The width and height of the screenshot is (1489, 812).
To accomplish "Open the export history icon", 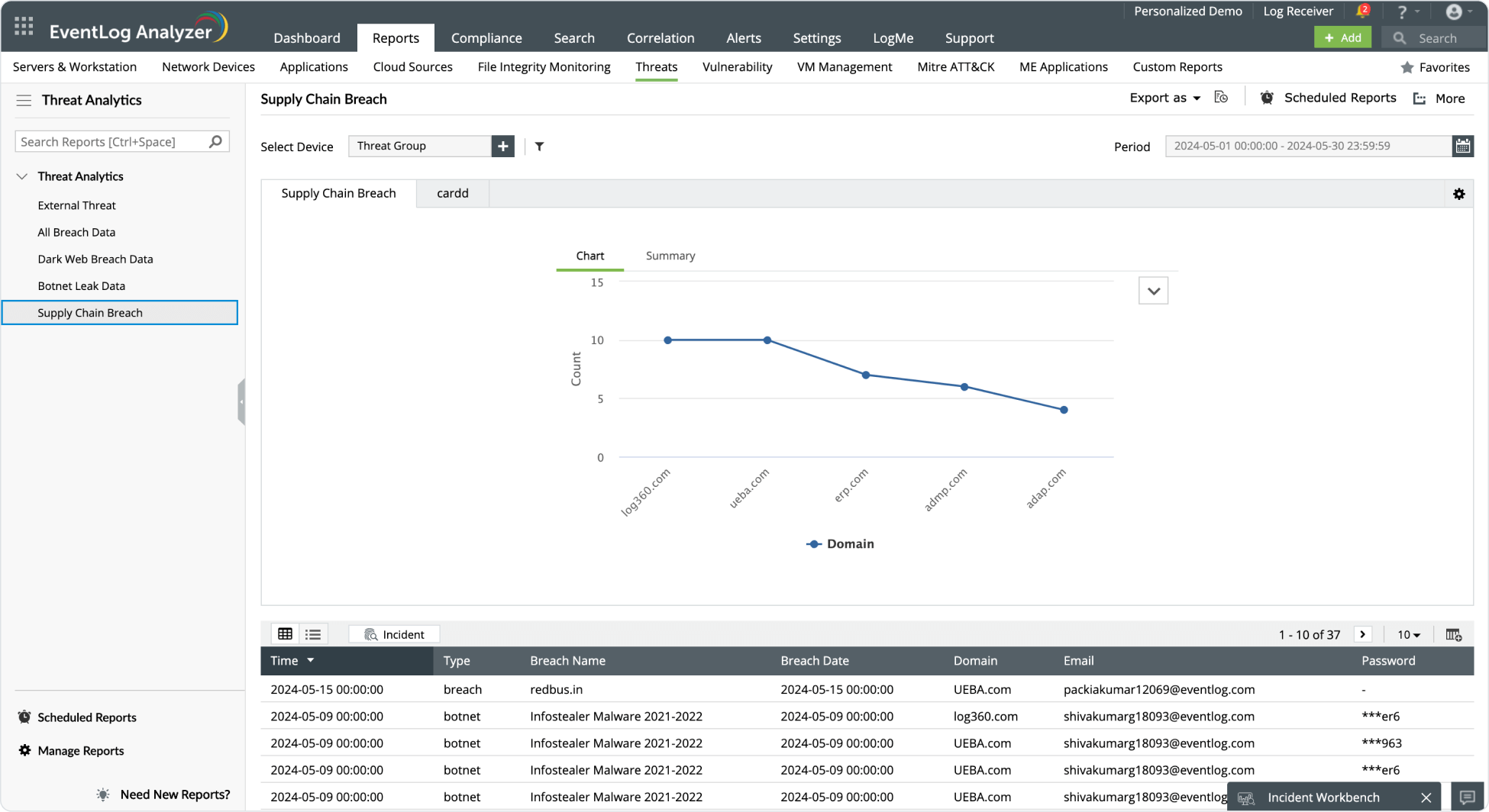I will pyautogui.click(x=1221, y=98).
